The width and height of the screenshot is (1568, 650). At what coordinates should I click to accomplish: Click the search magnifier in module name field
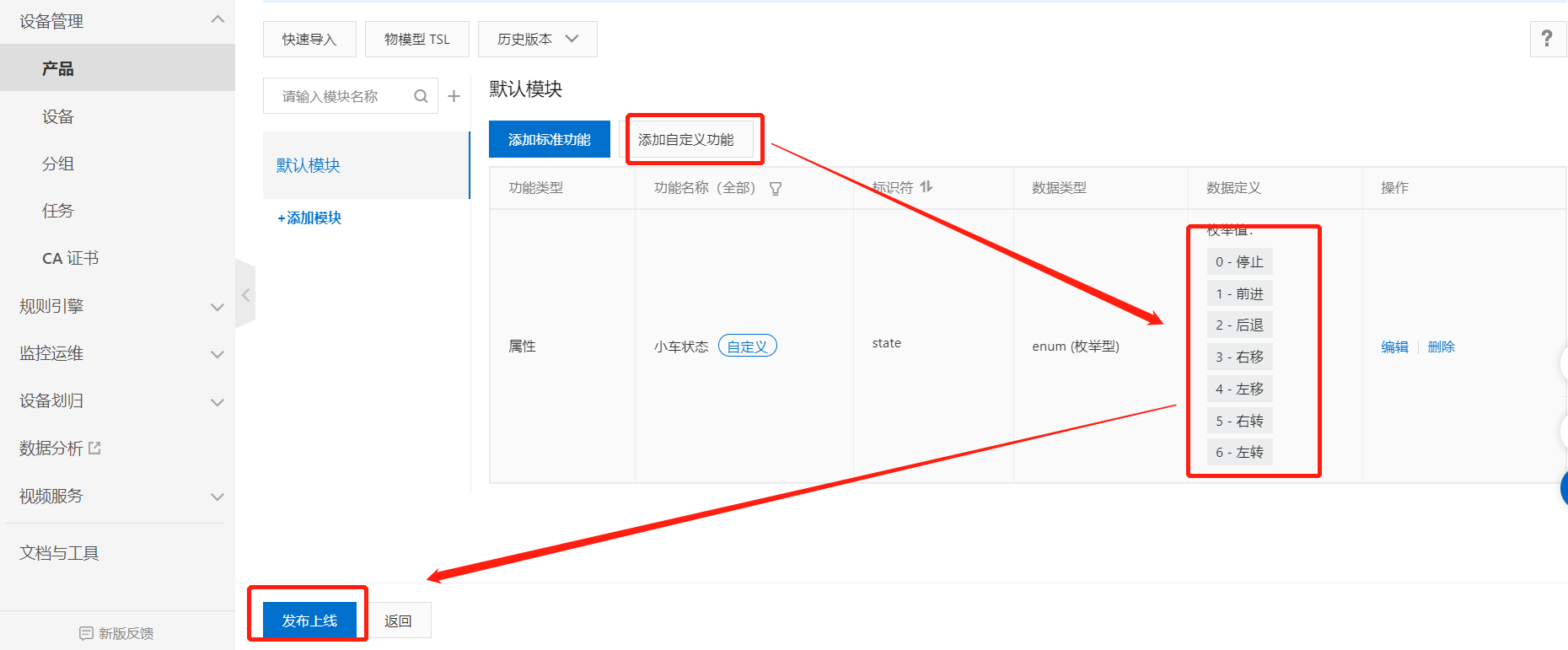tap(421, 96)
